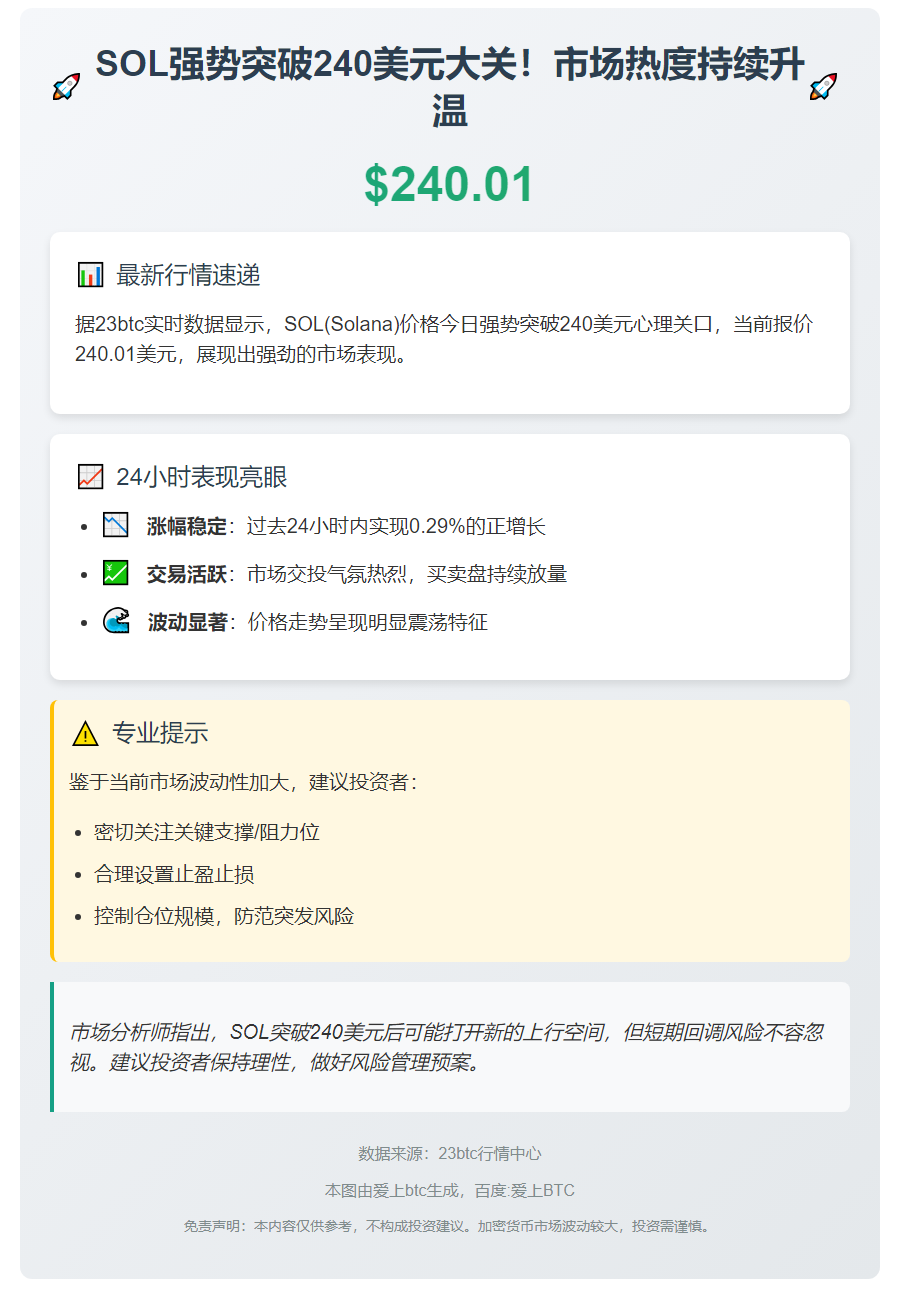Click the blue chart icon beside 涨幅稳定
Screen dimensions: 900x1311
point(116,526)
